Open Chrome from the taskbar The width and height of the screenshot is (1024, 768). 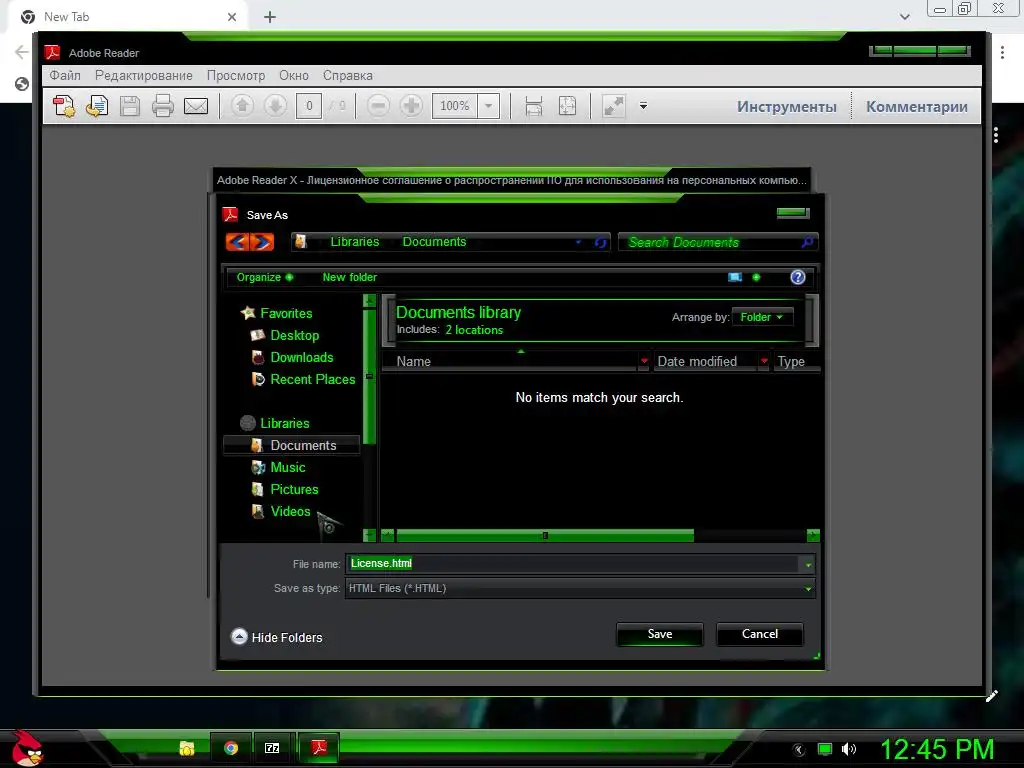click(231, 748)
